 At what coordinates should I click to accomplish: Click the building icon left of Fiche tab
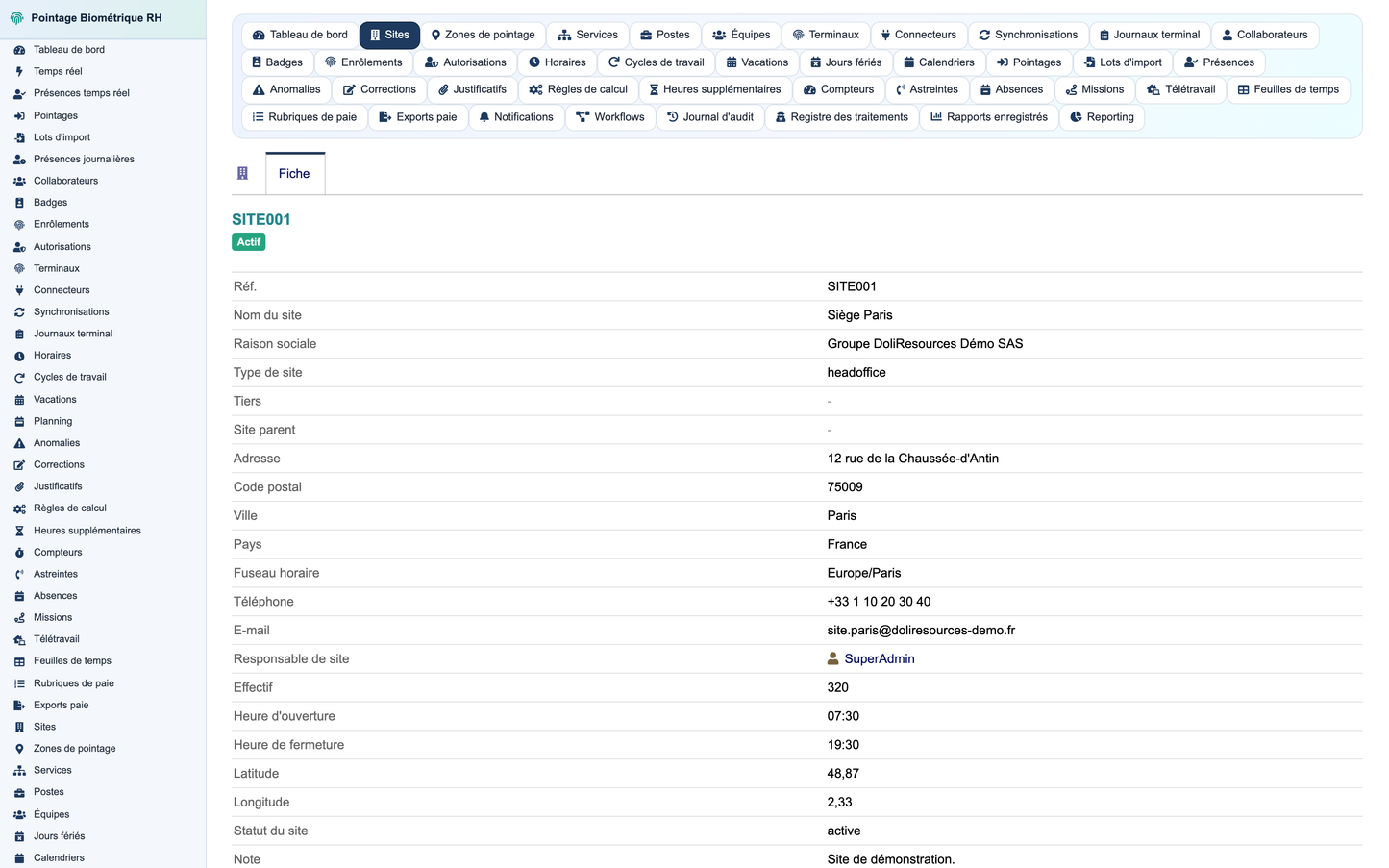coord(242,174)
